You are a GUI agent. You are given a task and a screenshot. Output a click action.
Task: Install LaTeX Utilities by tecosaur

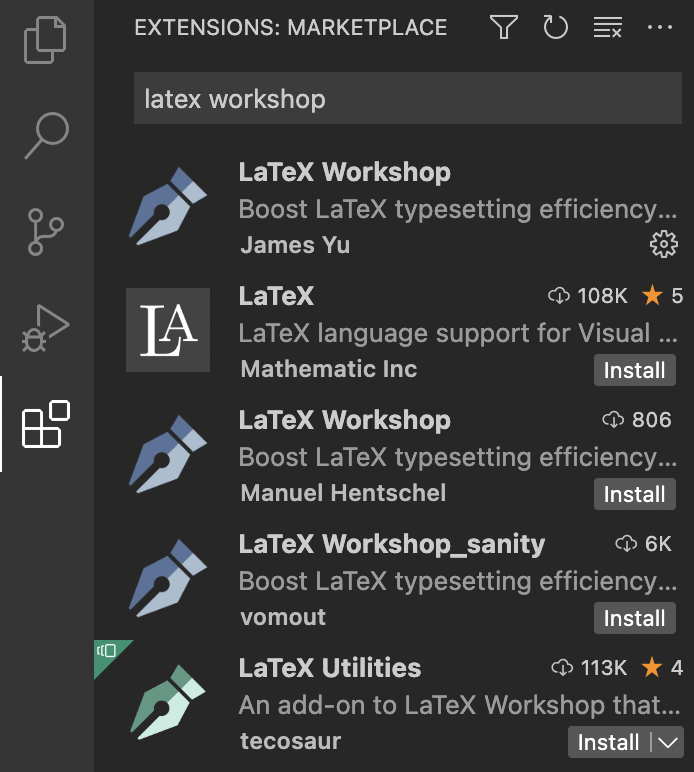(x=608, y=742)
